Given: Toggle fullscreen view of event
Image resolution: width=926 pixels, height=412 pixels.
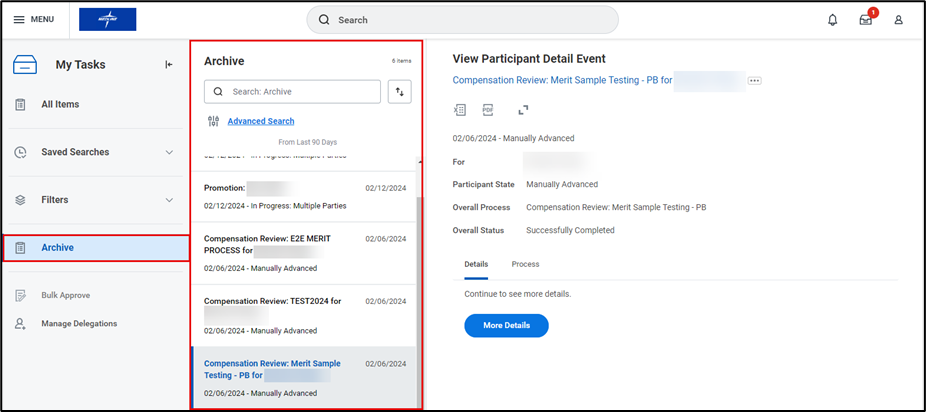Looking at the screenshot, I should tap(523, 110).
